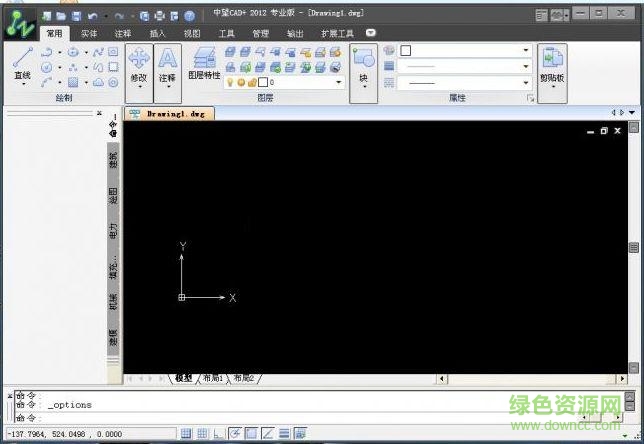This screenshot has width=644, height=444.
Task: Expand the ribbon options dropdown after 扩展工具
Action: coord(370,32)
